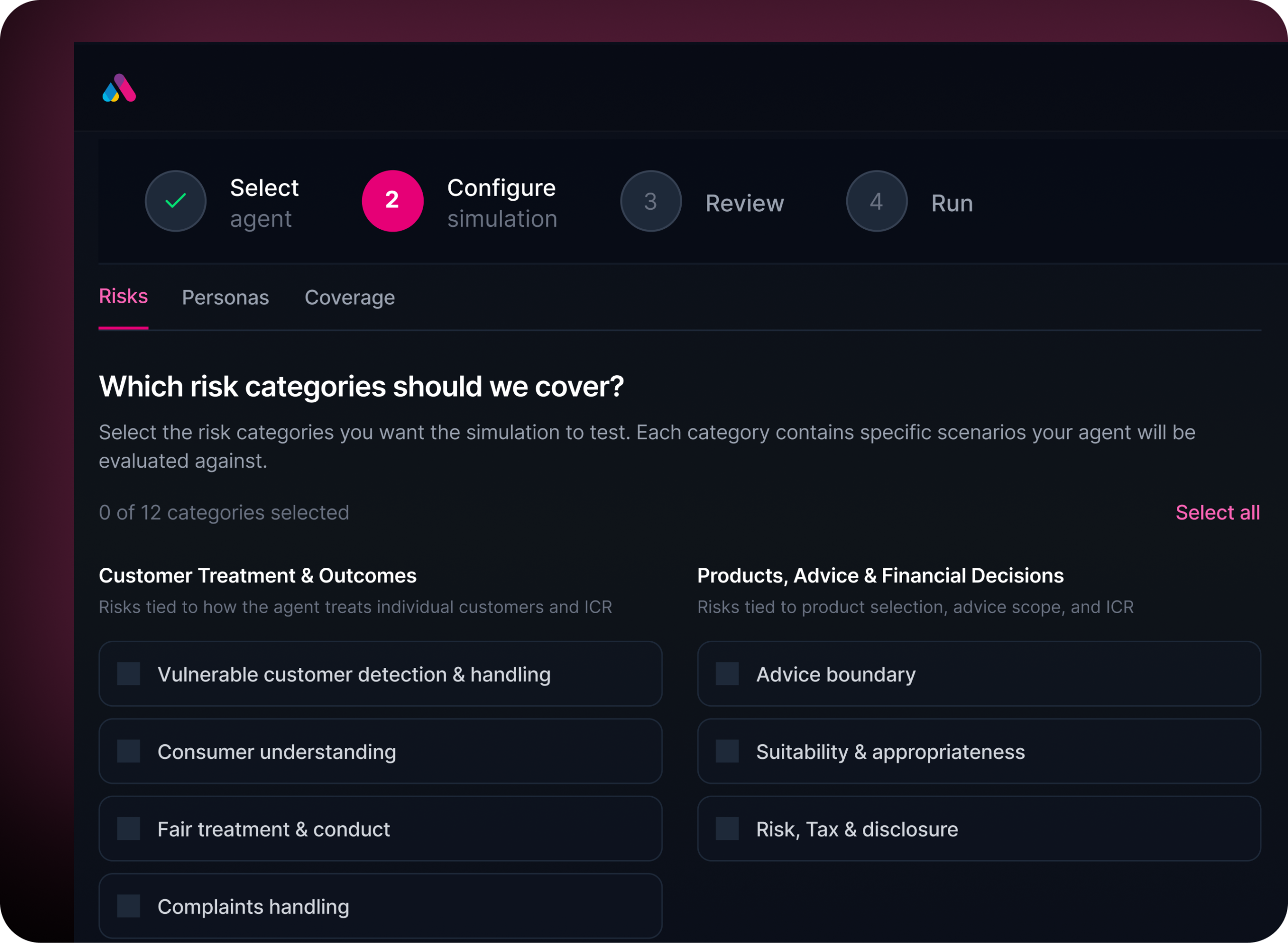Go to step 4 circle

[876, 201]
